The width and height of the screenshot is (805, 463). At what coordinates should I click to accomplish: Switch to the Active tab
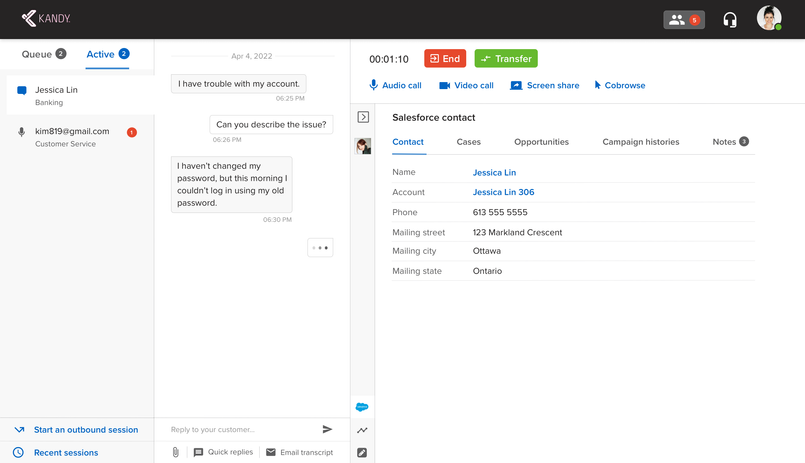[x=107, y=54]
